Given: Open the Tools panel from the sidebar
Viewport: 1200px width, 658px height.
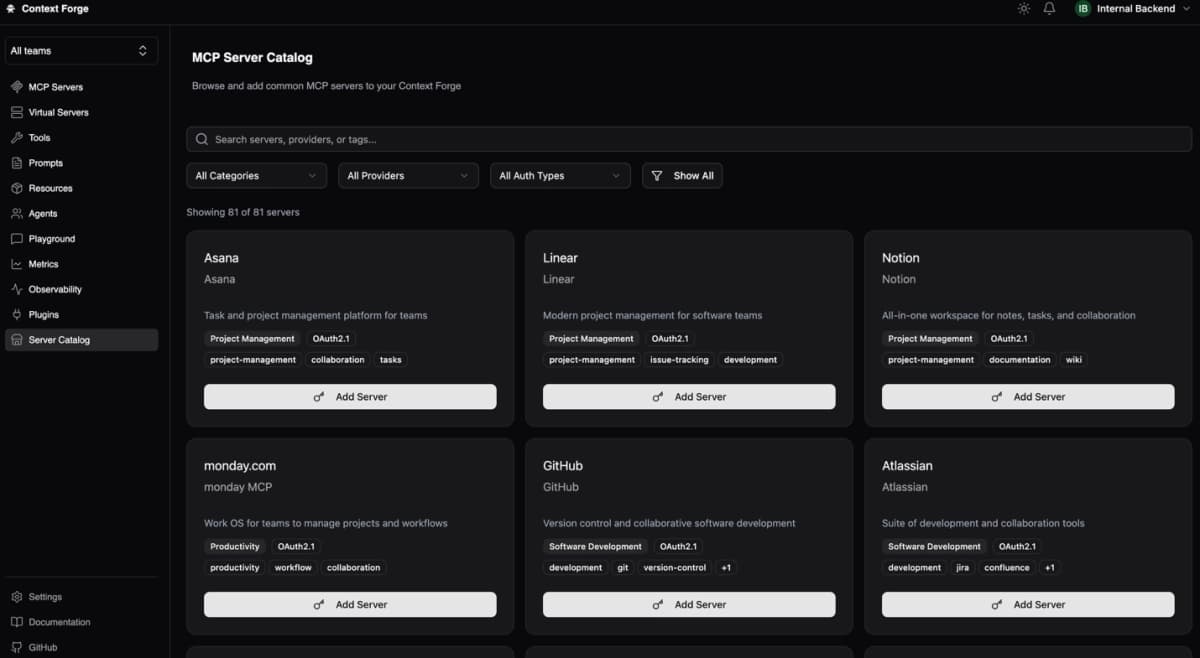Looking at the screenshot, I should click(40, 137).
